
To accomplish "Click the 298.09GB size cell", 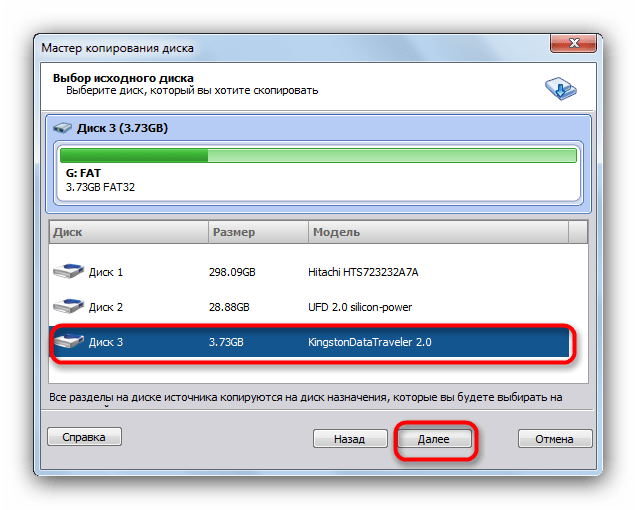I will tap(232, 272).
